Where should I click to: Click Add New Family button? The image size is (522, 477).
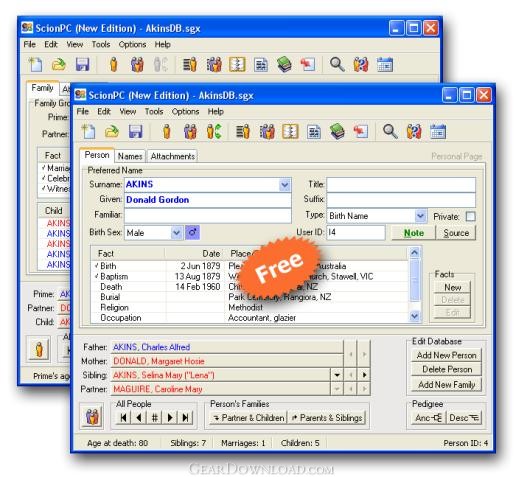446,385
